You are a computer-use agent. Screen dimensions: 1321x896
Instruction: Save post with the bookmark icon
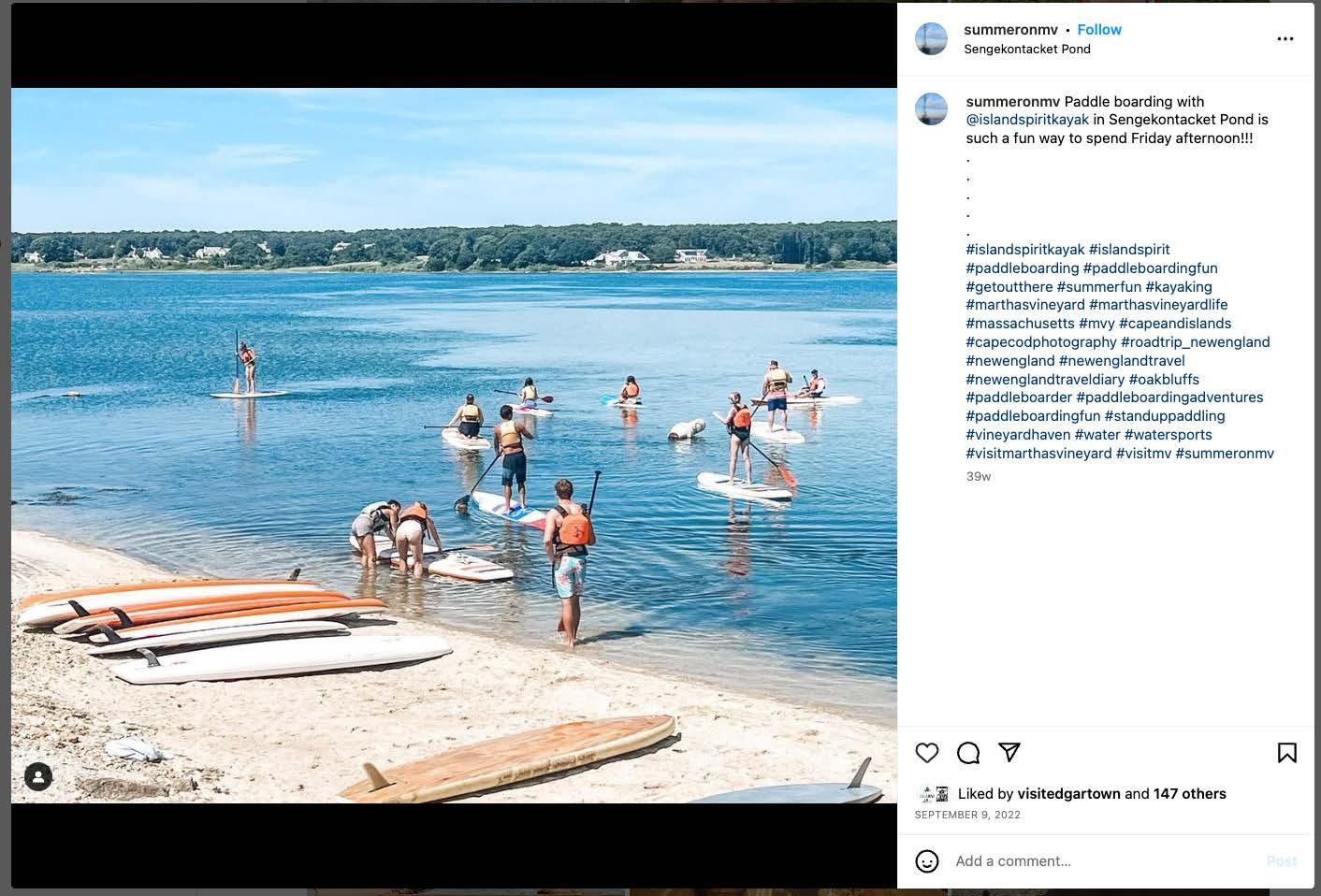(1287, 753)
